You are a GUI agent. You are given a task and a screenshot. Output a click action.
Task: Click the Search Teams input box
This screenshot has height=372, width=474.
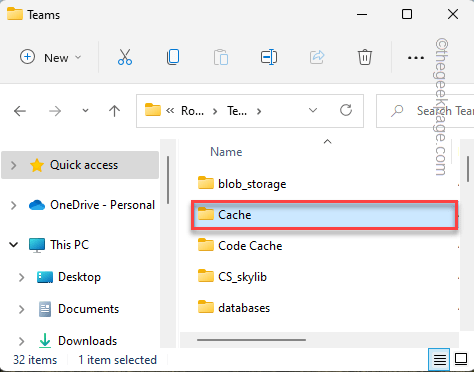pyautogui.click(x=425, y=111)
